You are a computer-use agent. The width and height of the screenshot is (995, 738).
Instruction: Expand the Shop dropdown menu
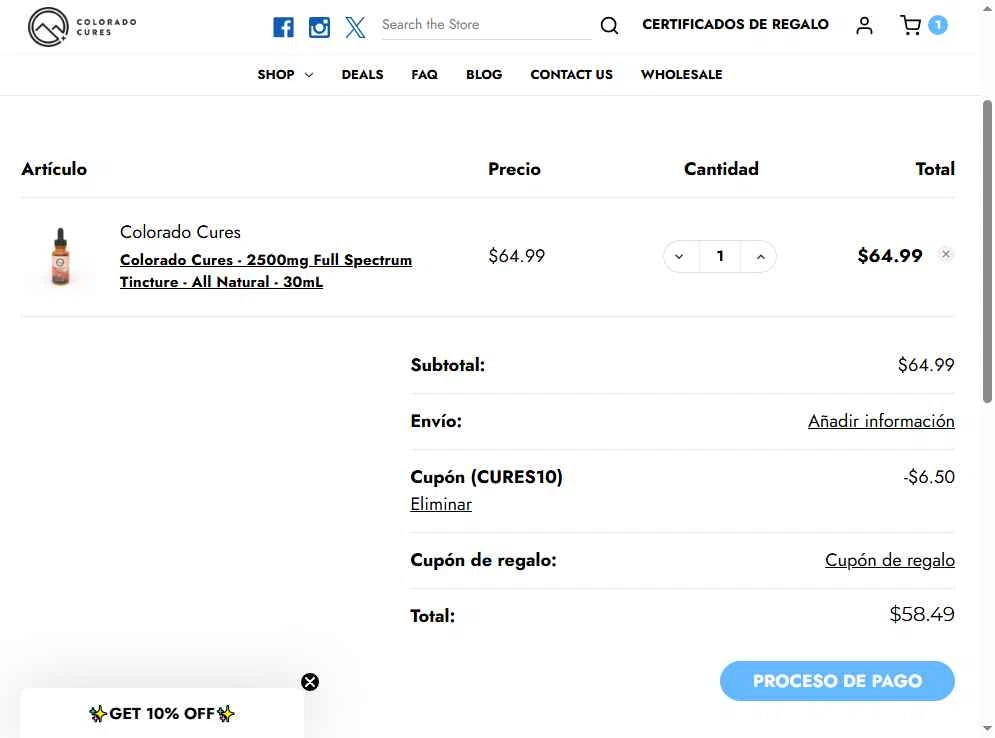point(285,74)
